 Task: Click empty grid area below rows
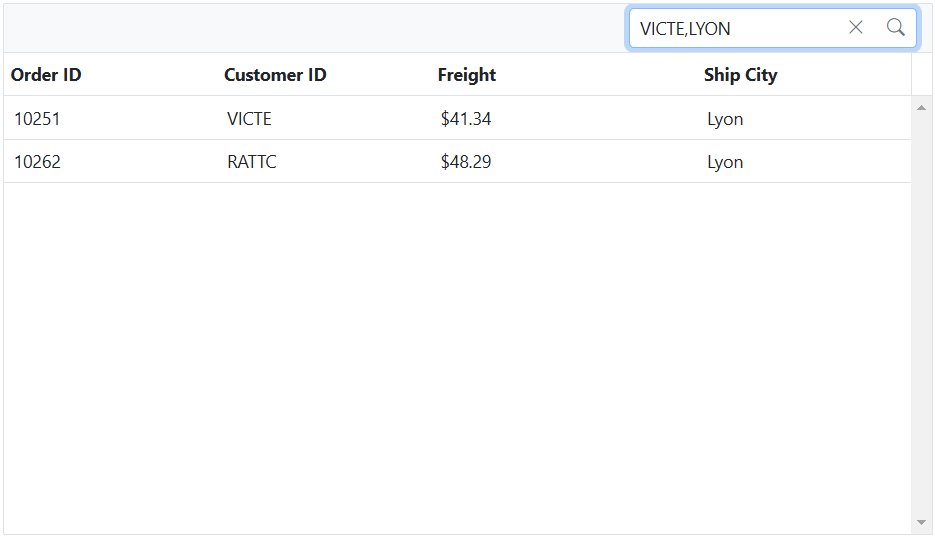tap(457, 358)
